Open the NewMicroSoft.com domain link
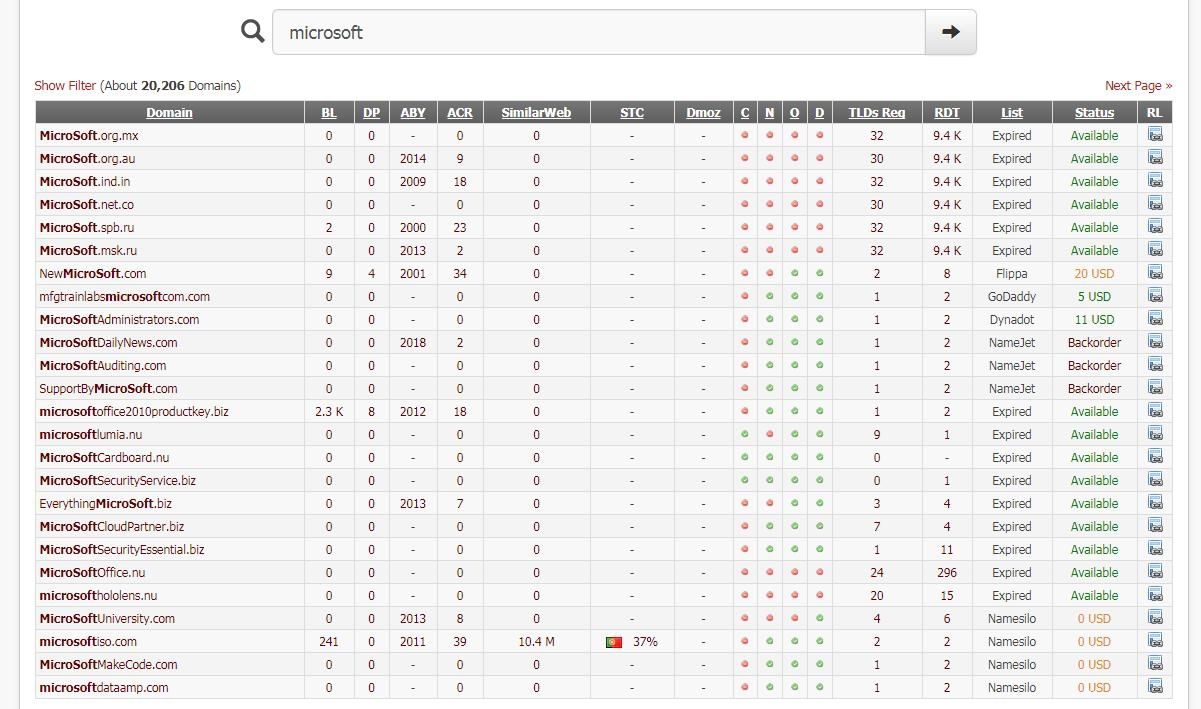The width and height of the screenshot is (1201, 709). (93, 273)
